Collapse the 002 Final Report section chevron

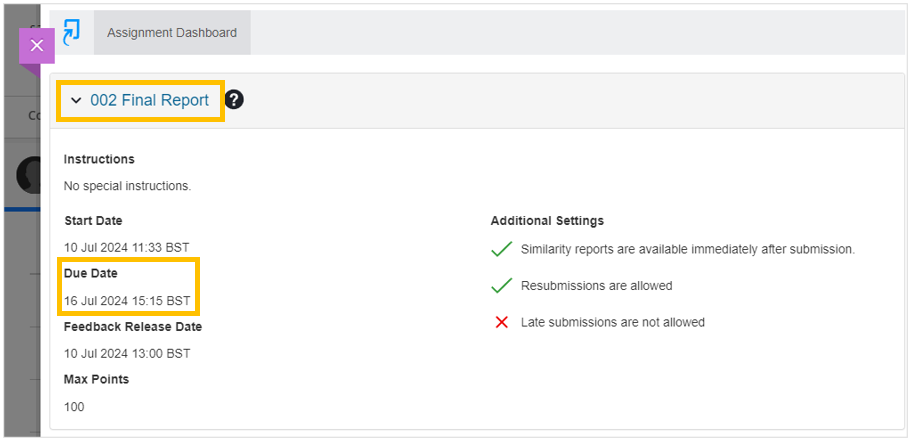(76, 100)
